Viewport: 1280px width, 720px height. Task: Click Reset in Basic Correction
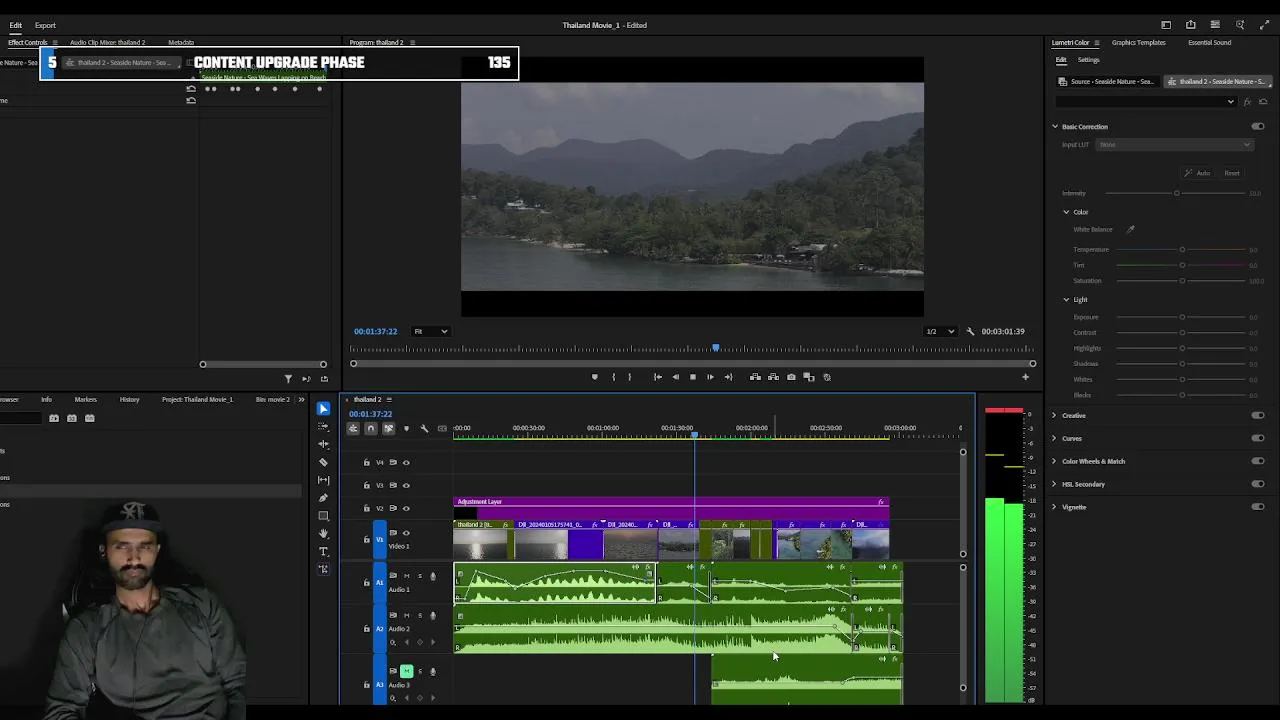tap(1232, 173)
